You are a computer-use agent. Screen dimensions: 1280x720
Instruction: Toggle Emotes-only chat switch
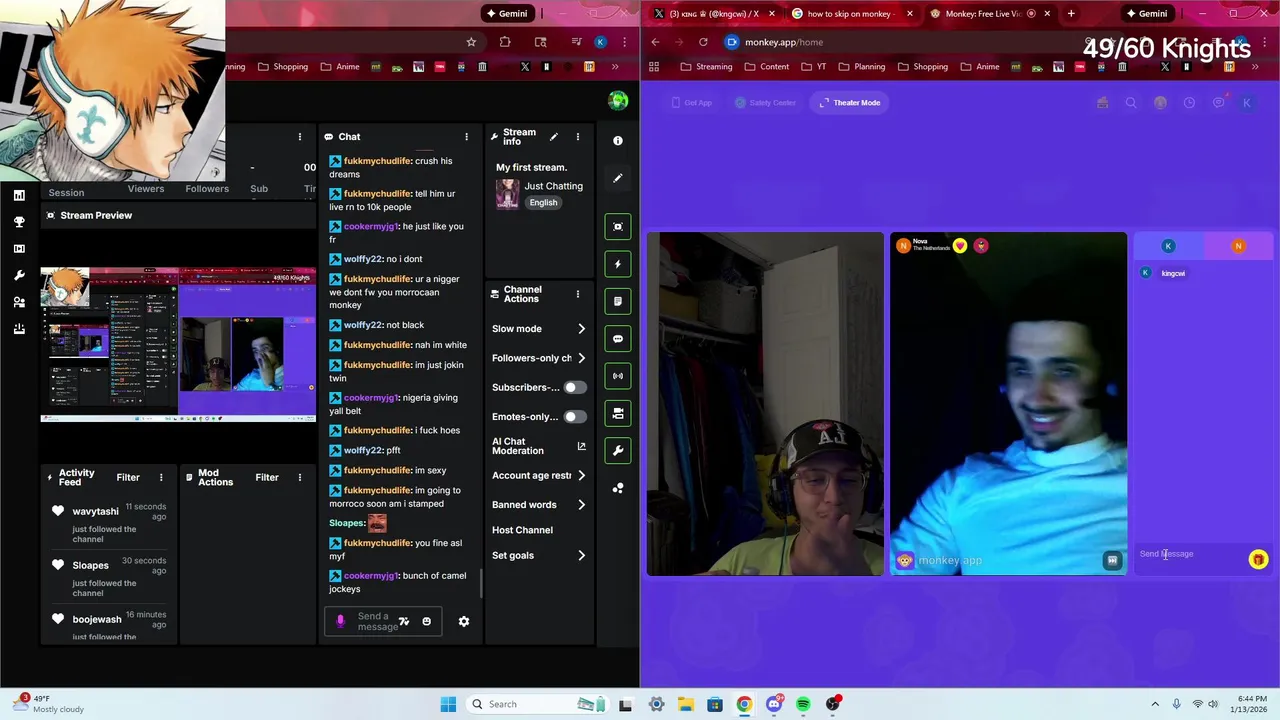(574, 417)
